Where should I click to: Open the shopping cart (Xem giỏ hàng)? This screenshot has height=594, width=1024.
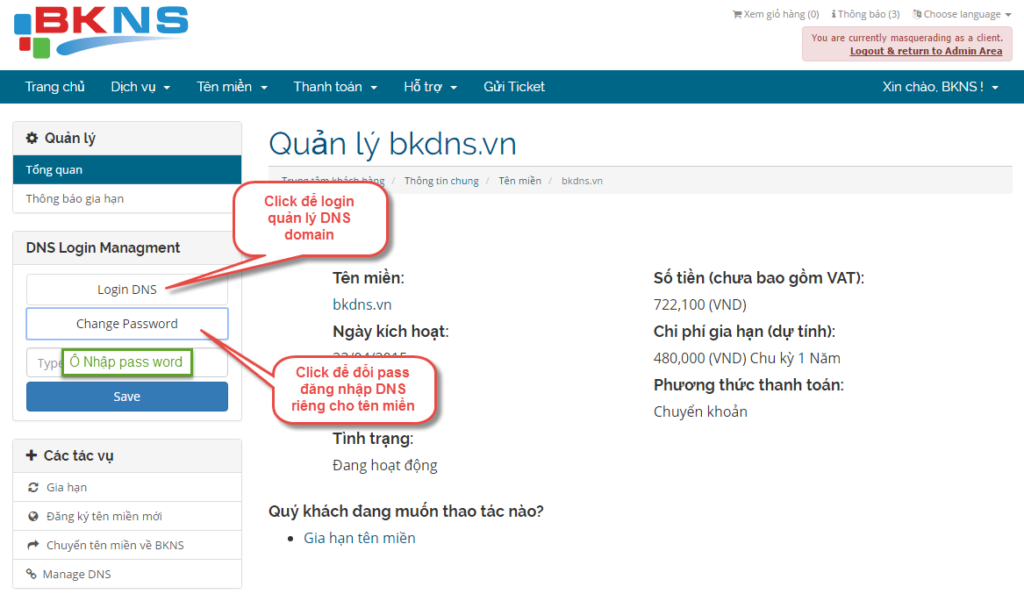click(775, 14)
